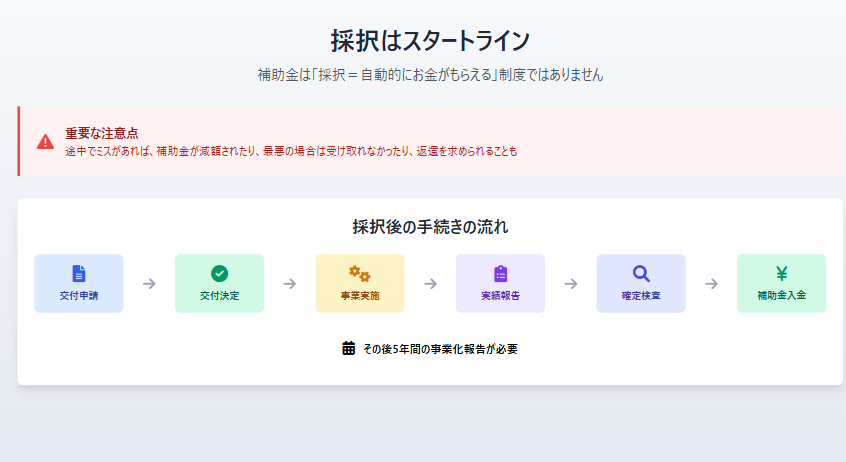Image resolution: width=846 pixels, height=462 pixels.
Task: Click the 採択後の手続きの流れ heading
Action: [x=430, y=227]
